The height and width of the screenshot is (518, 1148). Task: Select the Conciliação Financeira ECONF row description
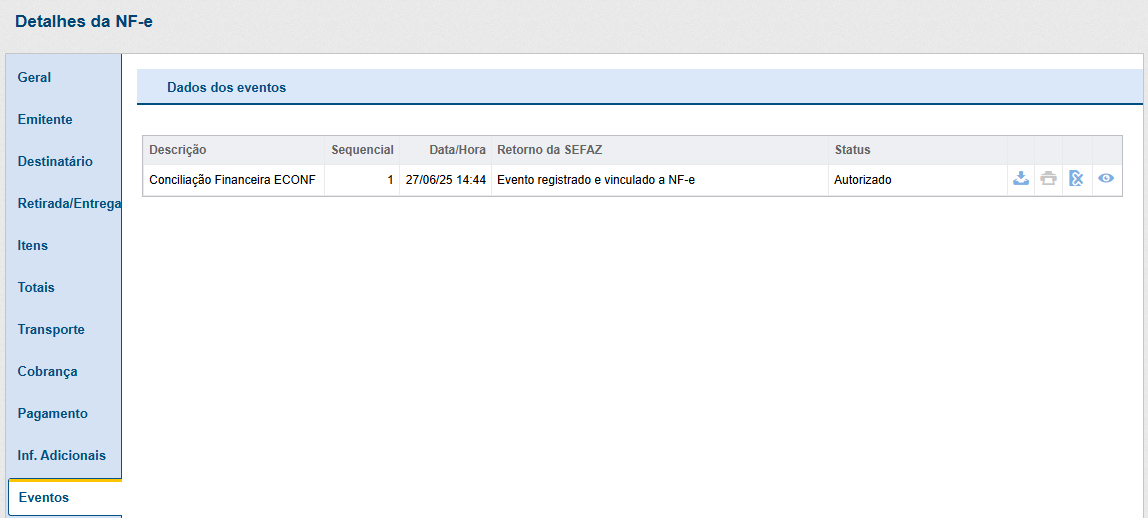pyautogui.click(x=233, y=180)
